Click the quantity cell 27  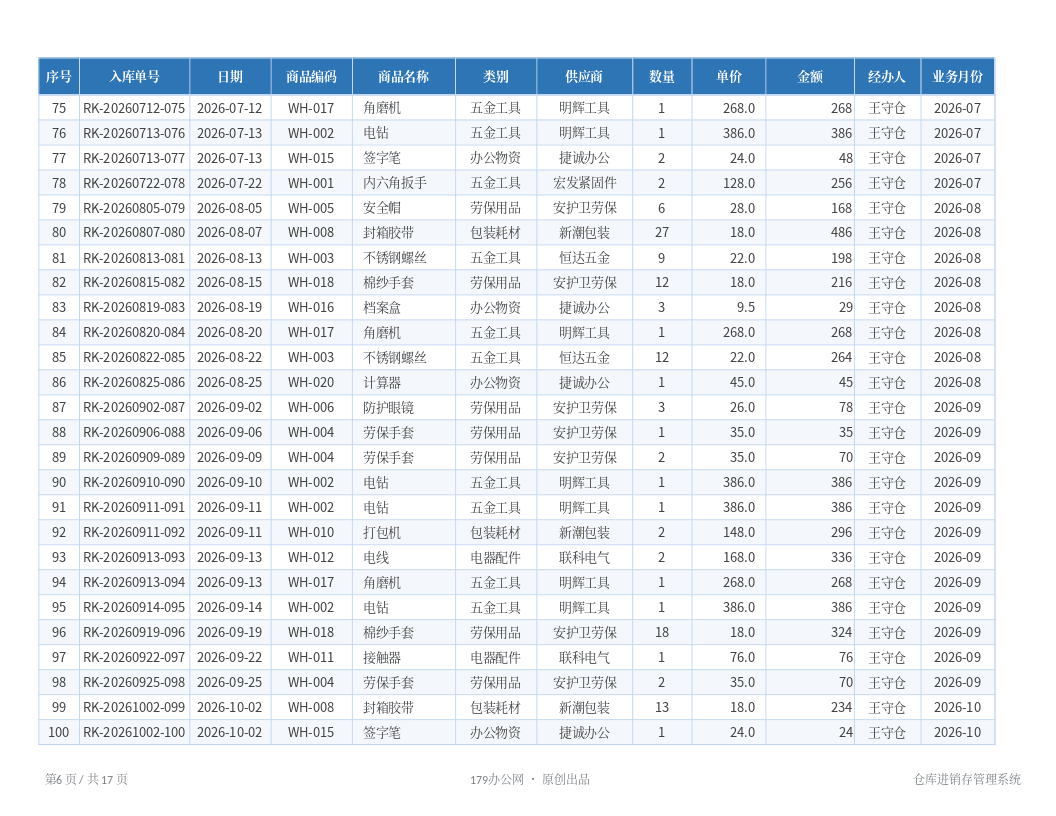click(x=662, y=233)
